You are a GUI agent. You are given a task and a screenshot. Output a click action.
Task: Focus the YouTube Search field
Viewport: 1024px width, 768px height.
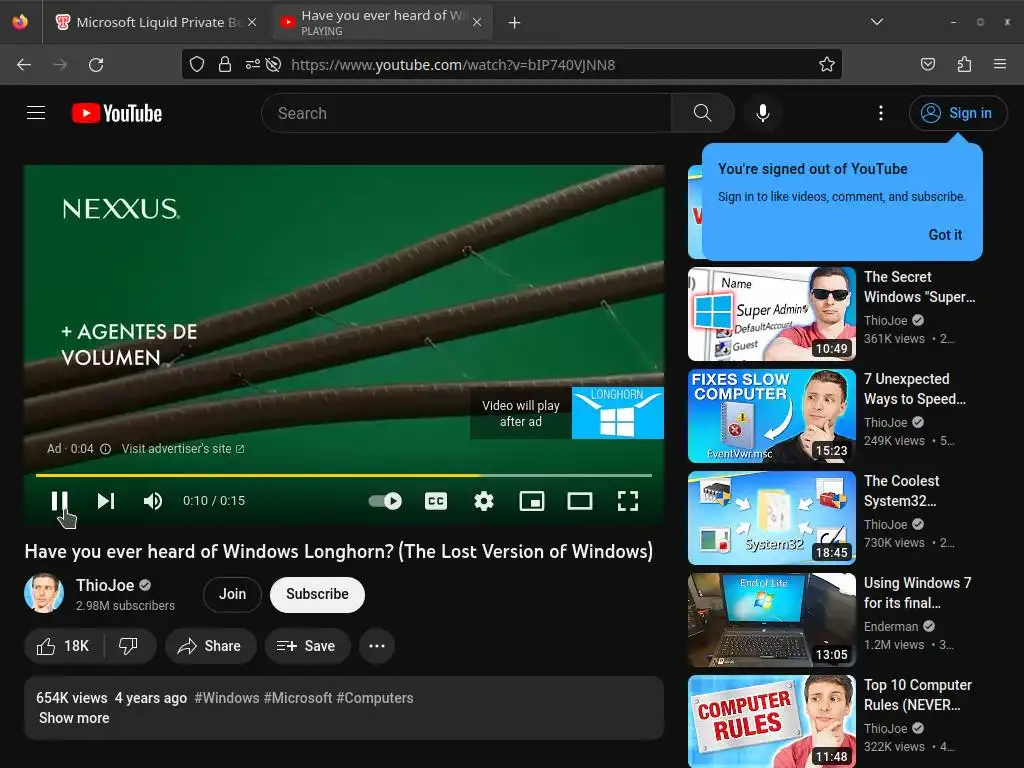click(x=466, y=113)
